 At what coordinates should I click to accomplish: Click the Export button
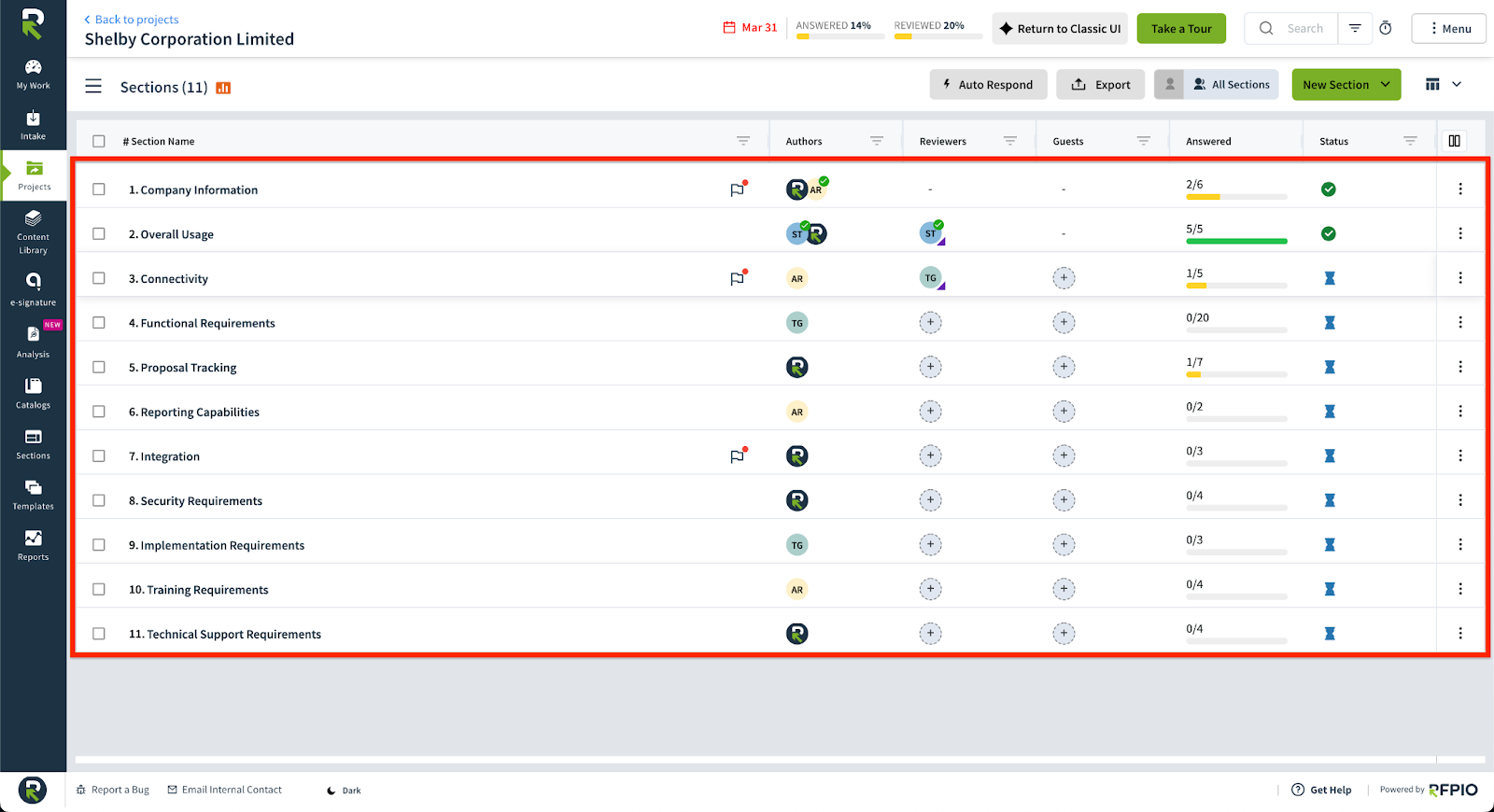[1100, 84]
